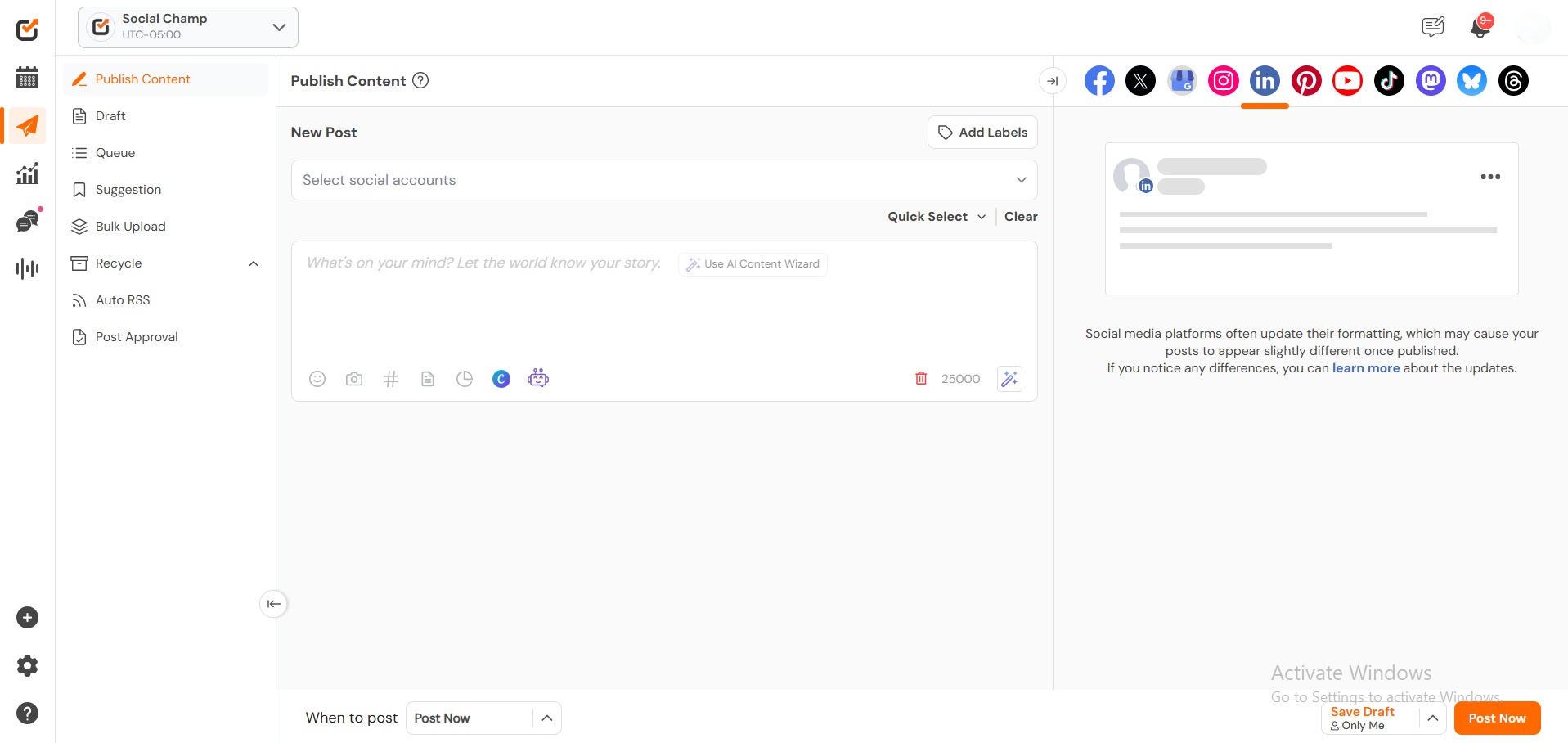This screenshot has height=743, width=1568.
Task: Click the Canva design icon
Action: (x=501, y=379)
